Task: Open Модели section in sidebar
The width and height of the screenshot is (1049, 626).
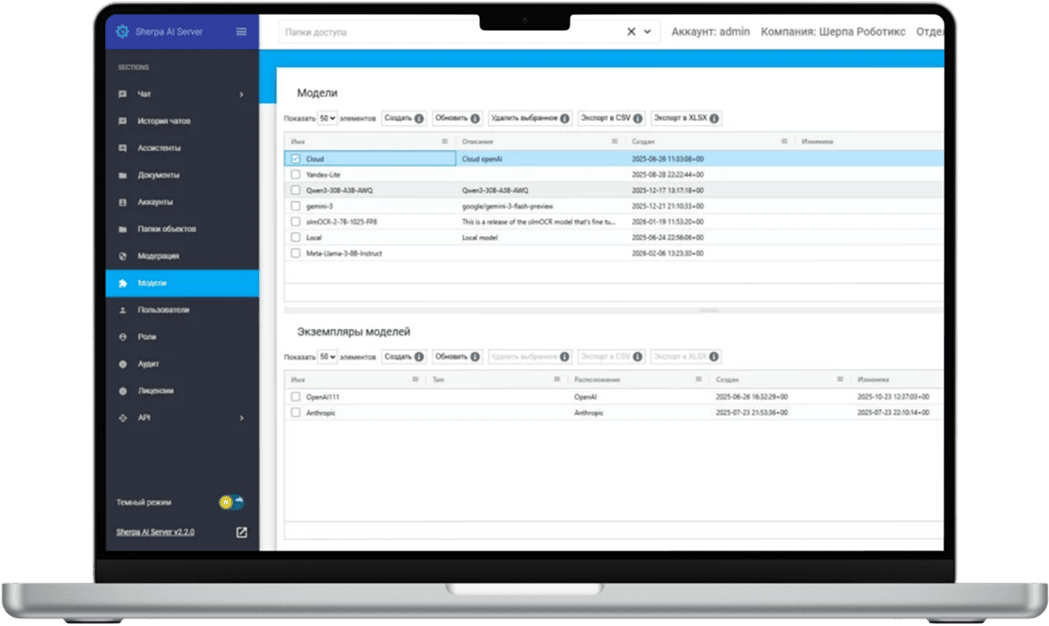Action: click(x=182, y=284)
